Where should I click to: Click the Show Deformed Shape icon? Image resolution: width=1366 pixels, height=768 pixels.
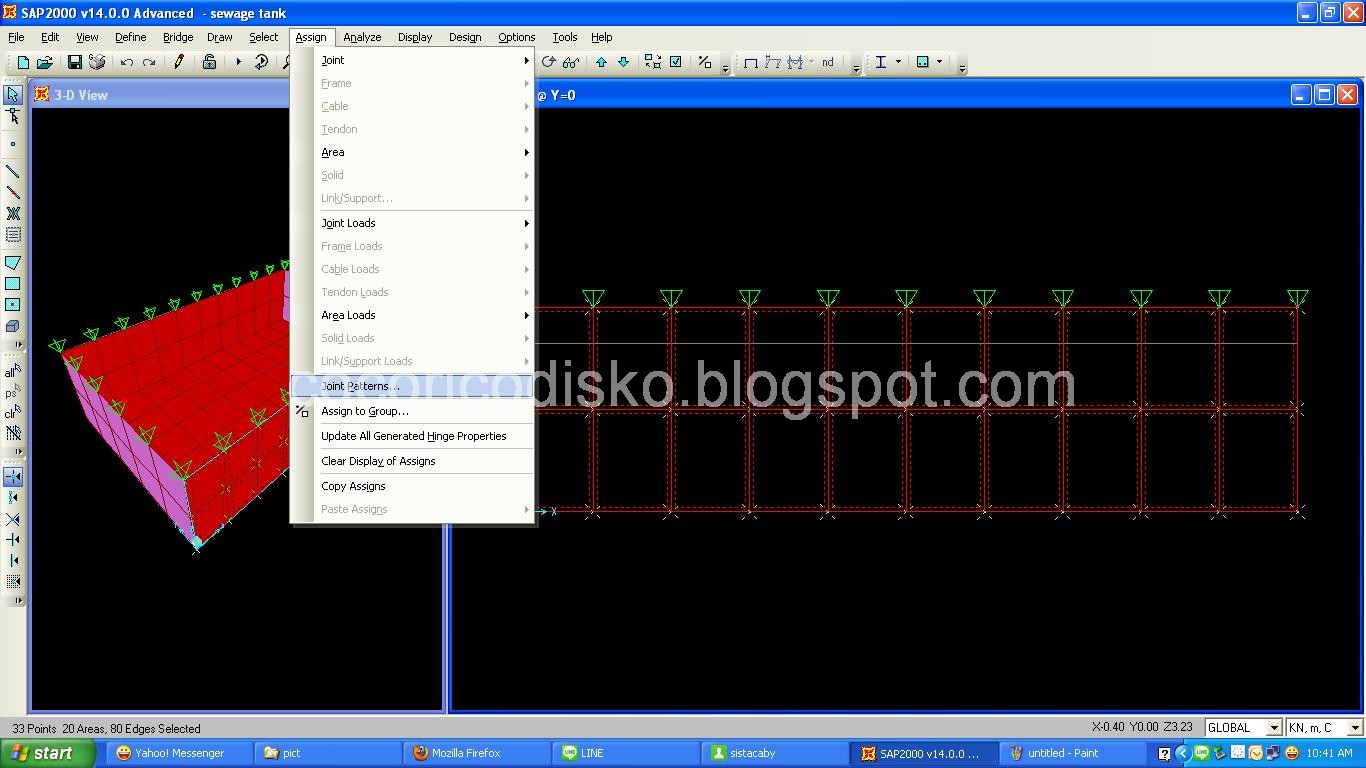pos(772,62)
